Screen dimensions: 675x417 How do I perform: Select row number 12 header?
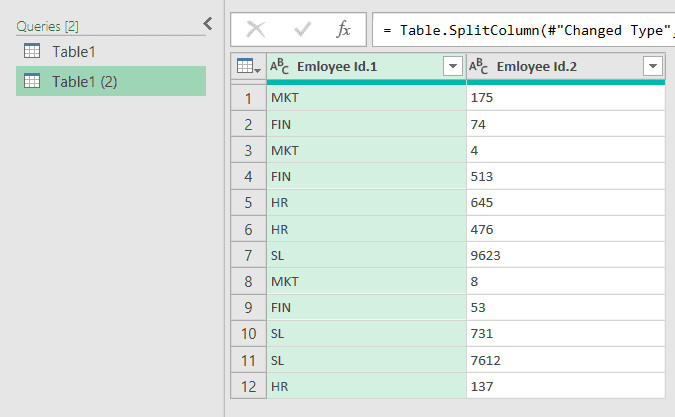click(248, 385)
